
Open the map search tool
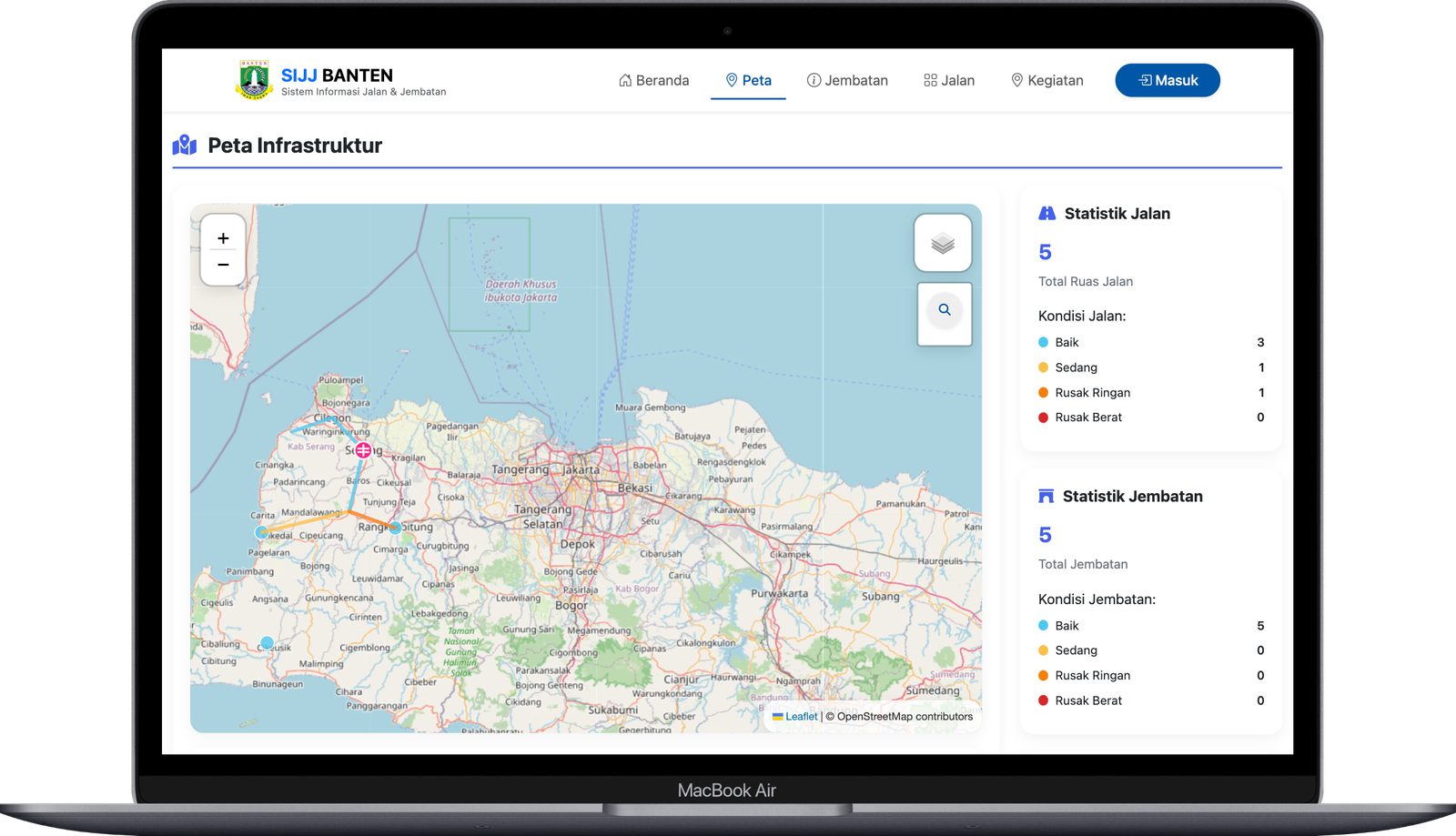[x=944, y=310]
